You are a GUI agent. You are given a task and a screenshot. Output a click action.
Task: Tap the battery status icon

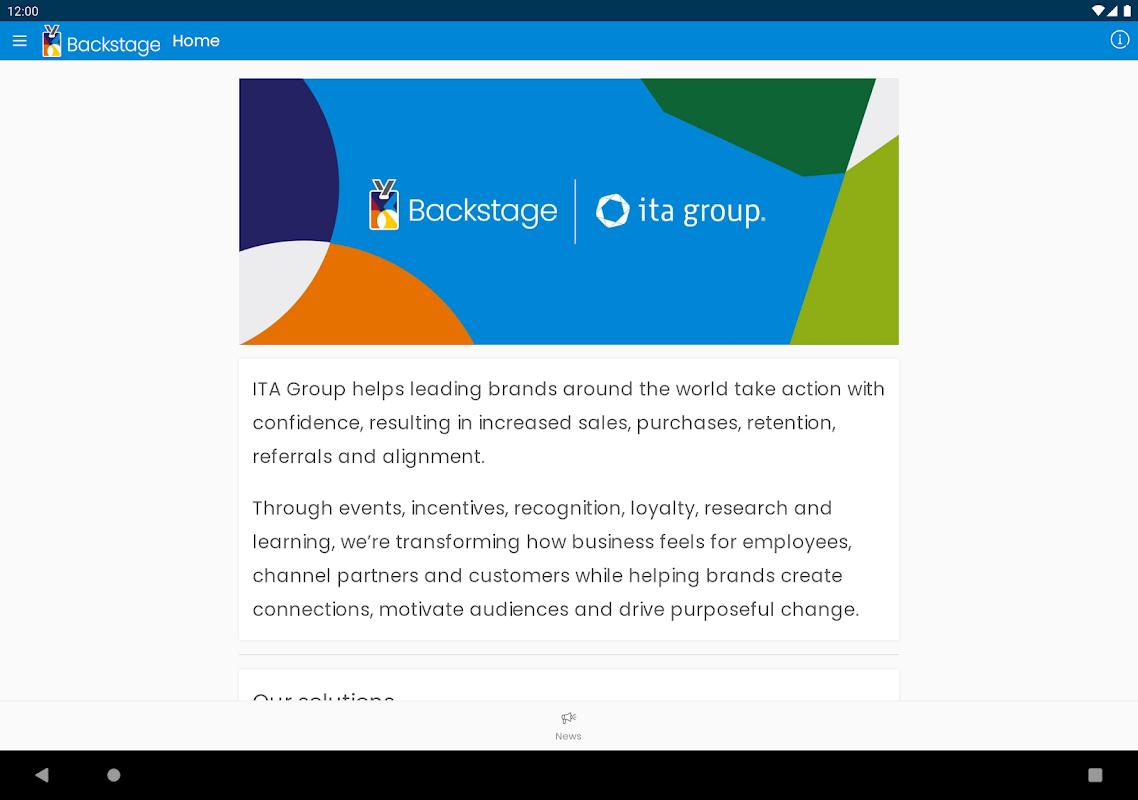tap(1127, 11)
